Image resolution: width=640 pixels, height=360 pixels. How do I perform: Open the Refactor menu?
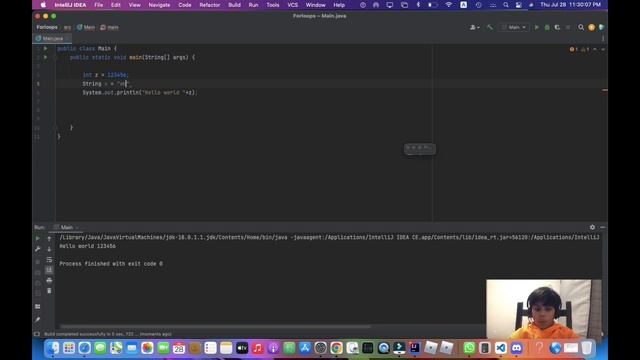210,5
